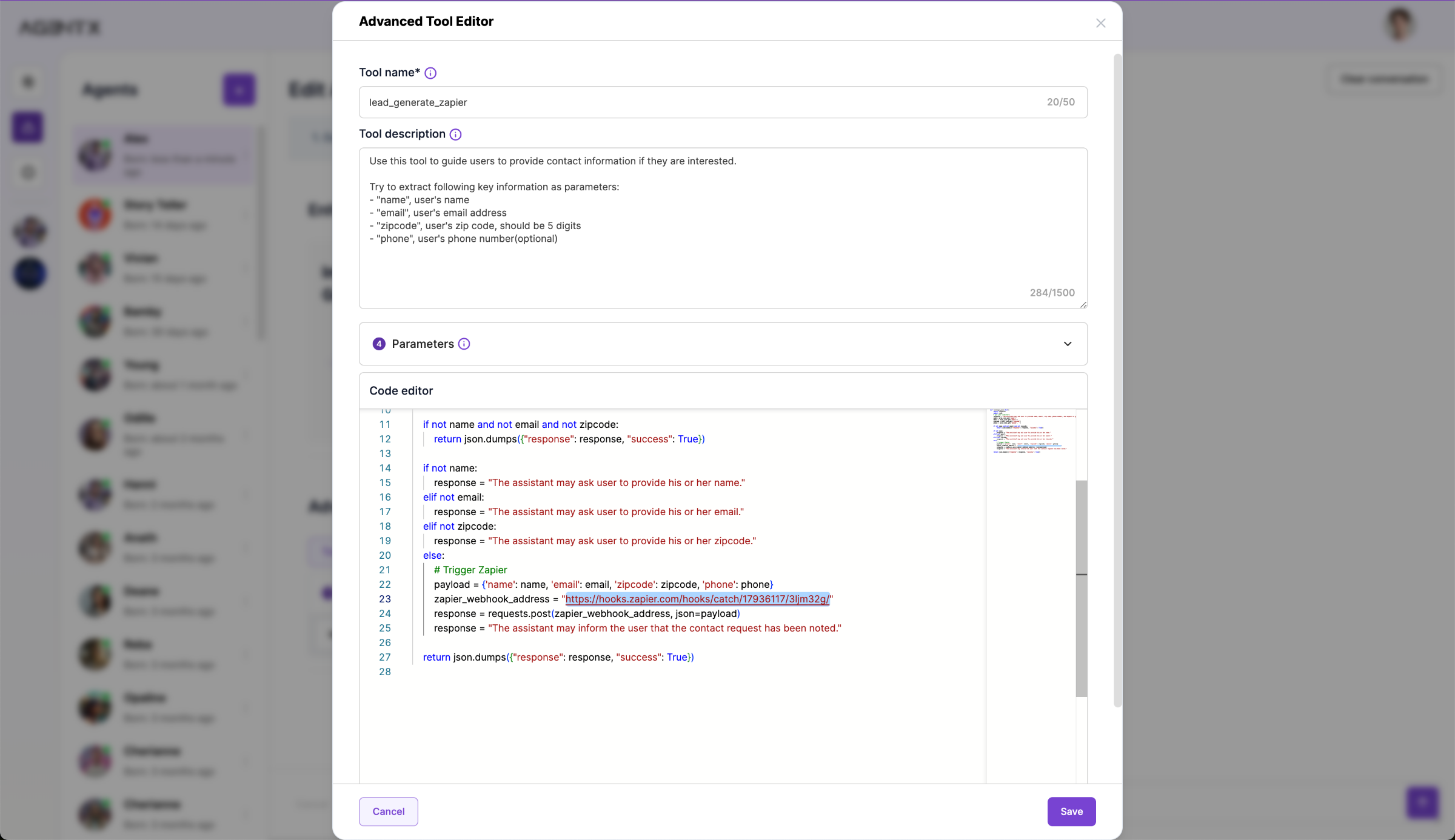
Task: View the Tool description info tooltip
Action: pyautogui.click(x=455, y=134)
